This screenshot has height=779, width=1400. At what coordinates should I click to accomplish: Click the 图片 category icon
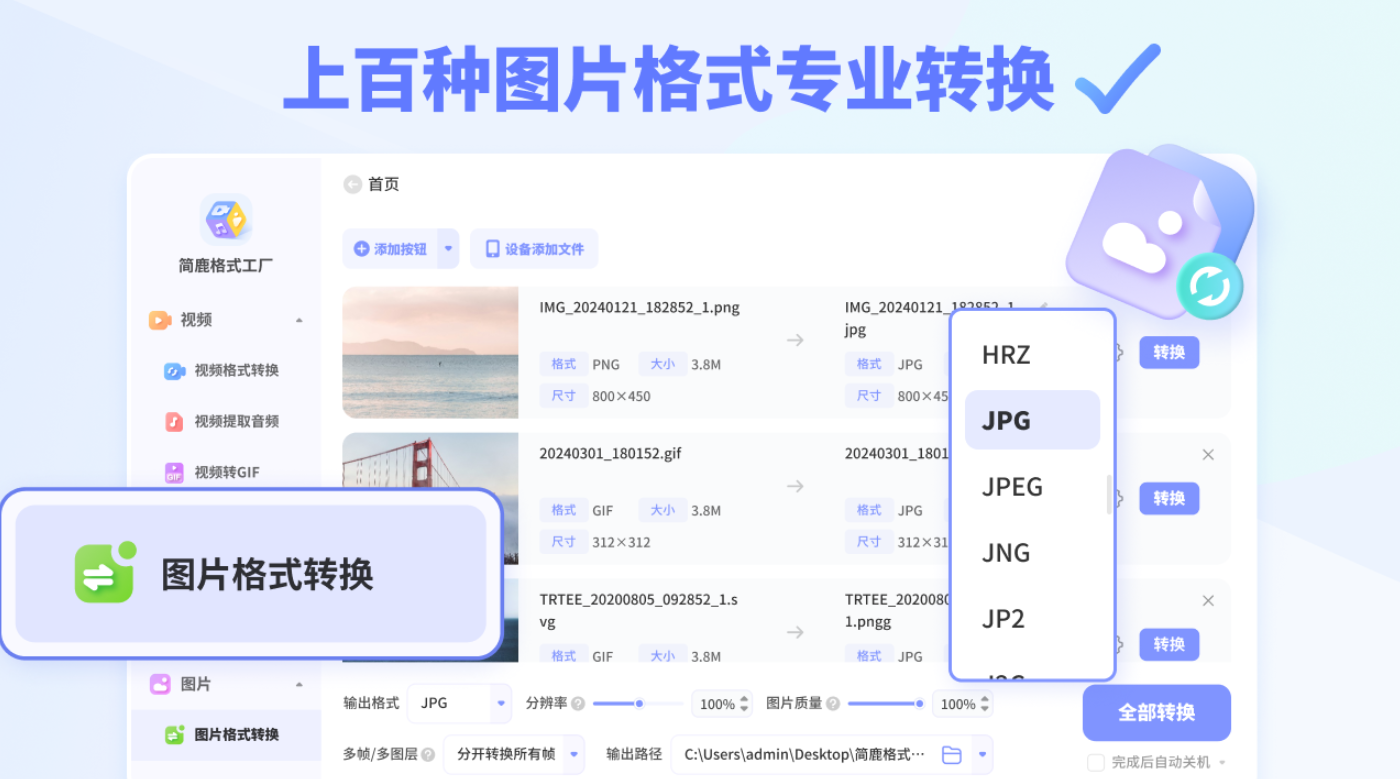[x=160, y=684]
